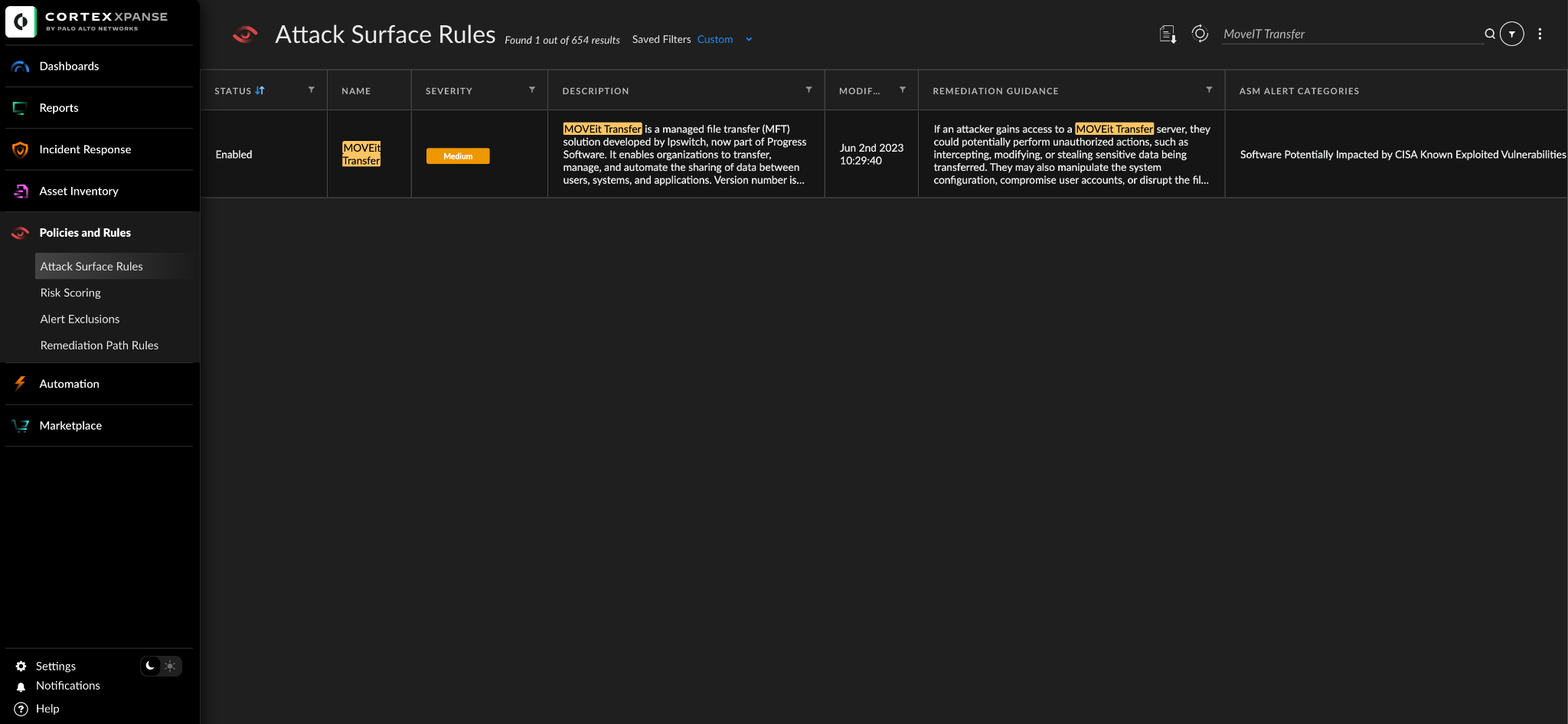Click the Found 1 out of 654 results text
1568x724 pixels.
(562, 40)
